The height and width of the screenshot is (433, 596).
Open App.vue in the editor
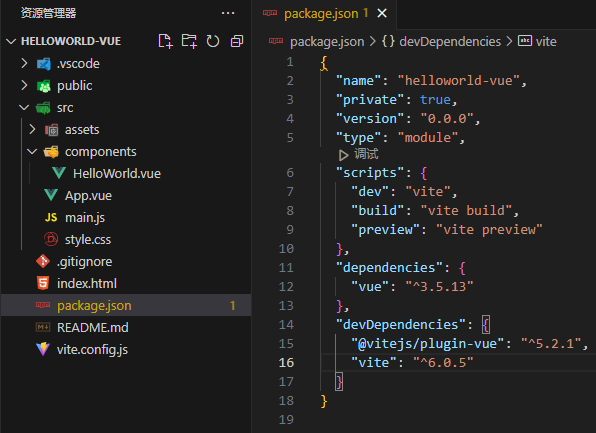click(x=88, y=195)
